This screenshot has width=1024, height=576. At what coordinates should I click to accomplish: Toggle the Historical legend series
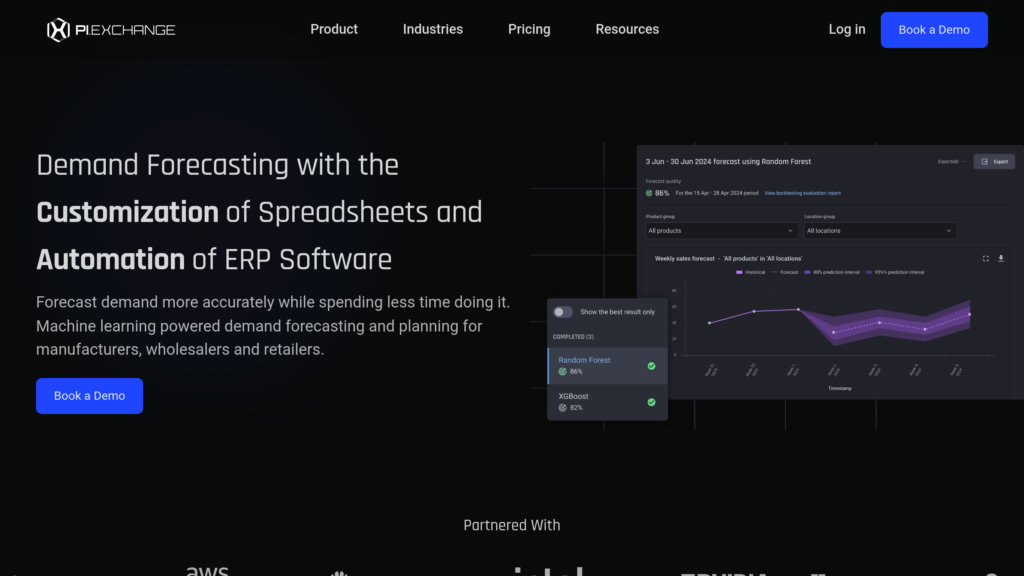[752, 272]
